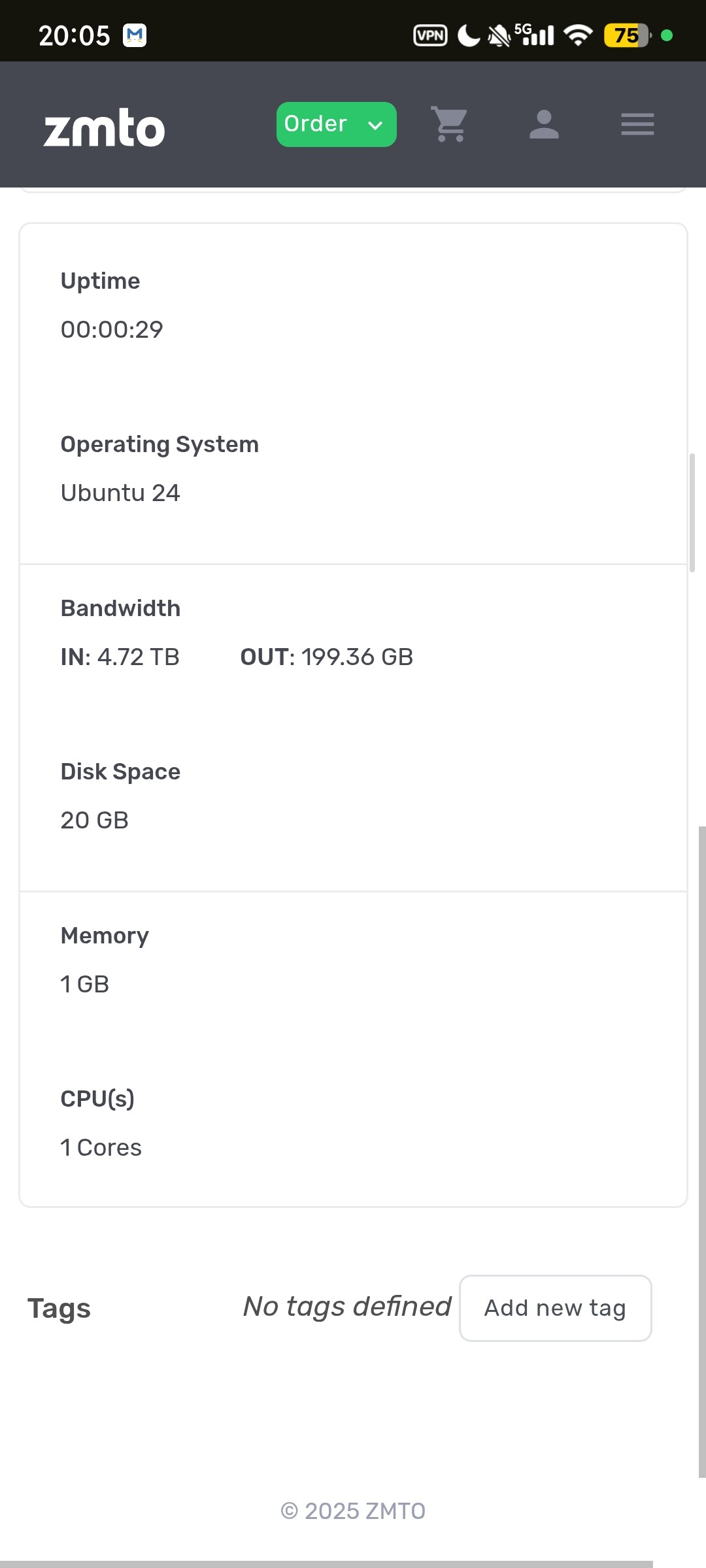Open the user account profile icon
706x1568 pixels.
[544, 124]
